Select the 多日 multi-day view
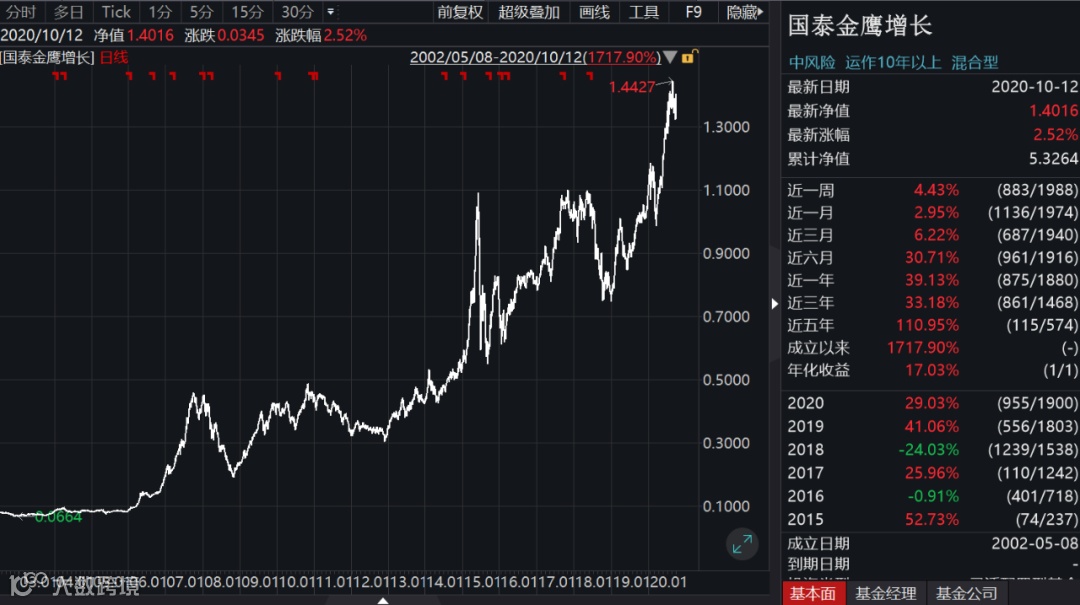Screen dimensions: 1080x605 [68, 12]
